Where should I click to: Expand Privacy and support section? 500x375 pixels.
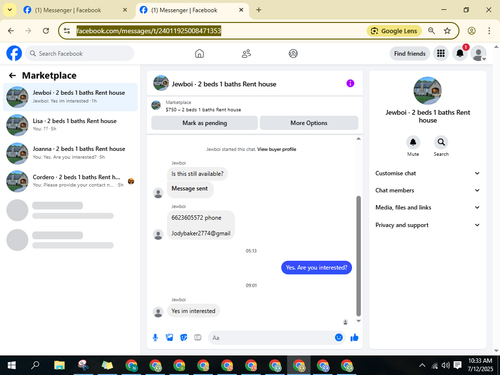(428, 225)
